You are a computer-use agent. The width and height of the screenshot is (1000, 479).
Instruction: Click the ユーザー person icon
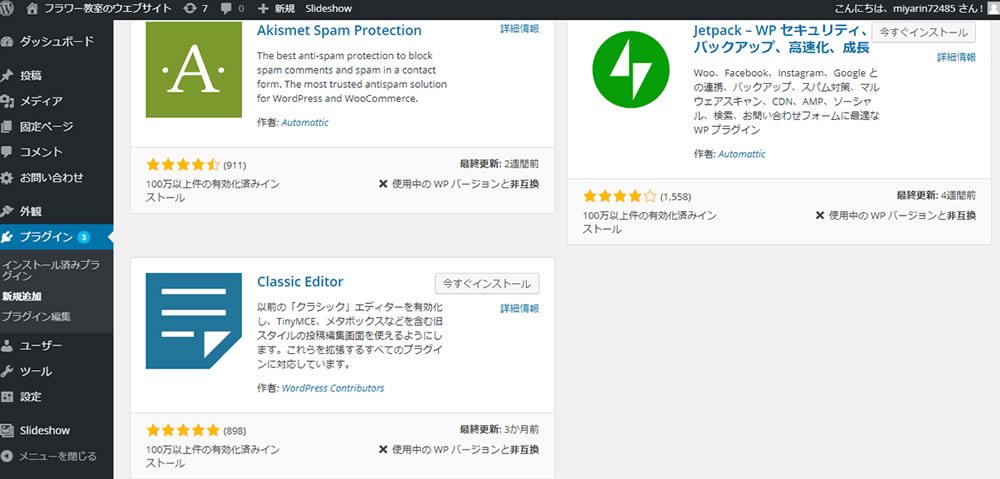pos(7,346)
